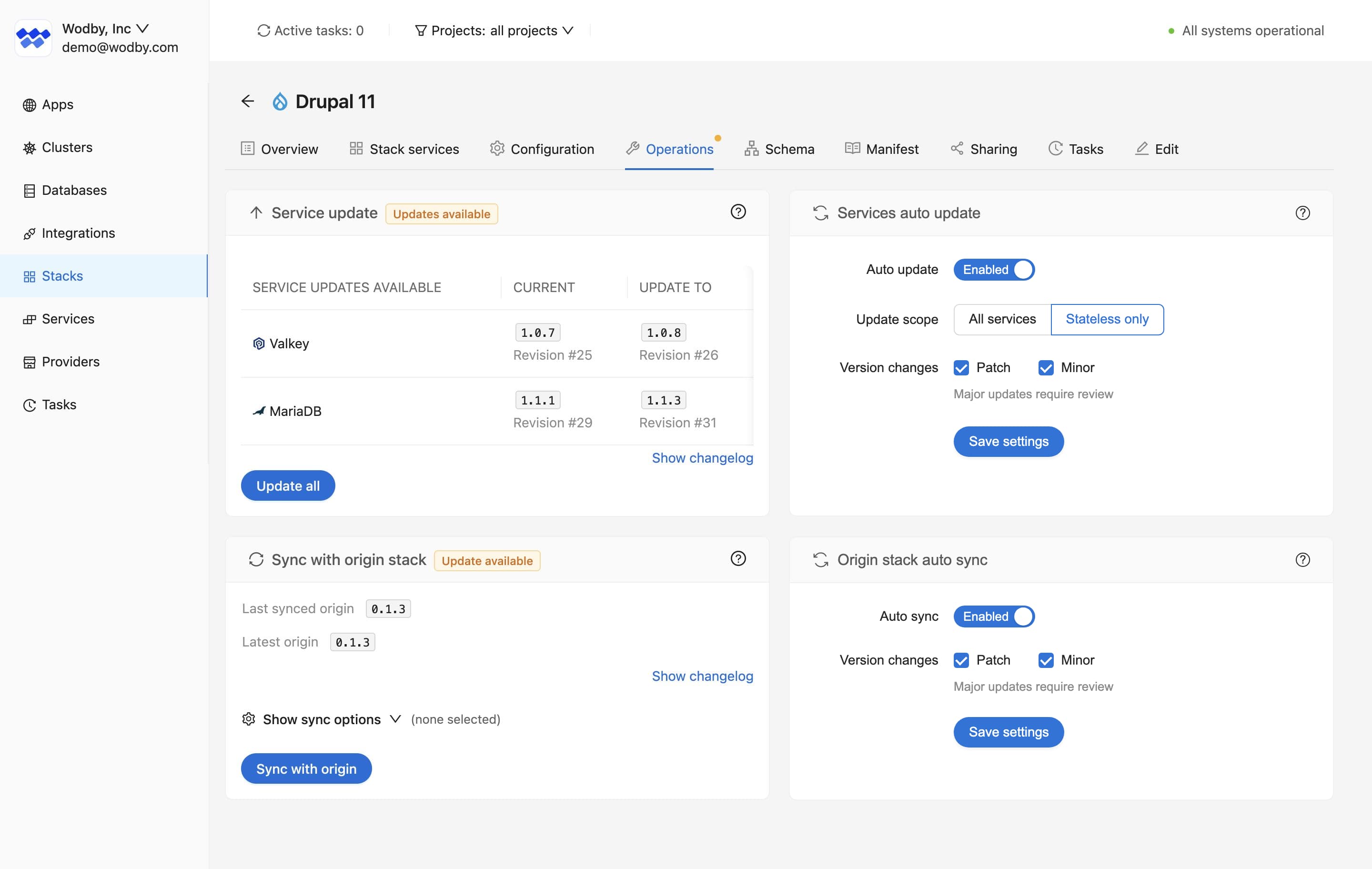Click the Projects filter funnel icon

tap(421, 31)
